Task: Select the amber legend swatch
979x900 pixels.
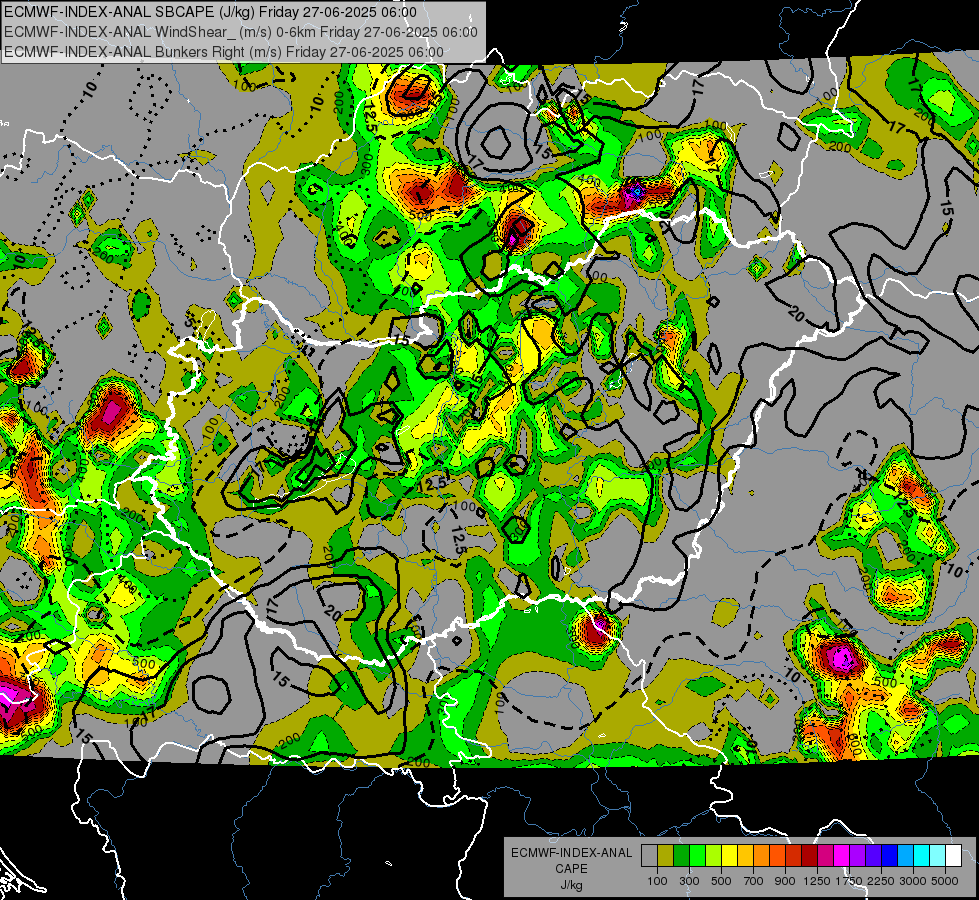Action: (745, 856)
